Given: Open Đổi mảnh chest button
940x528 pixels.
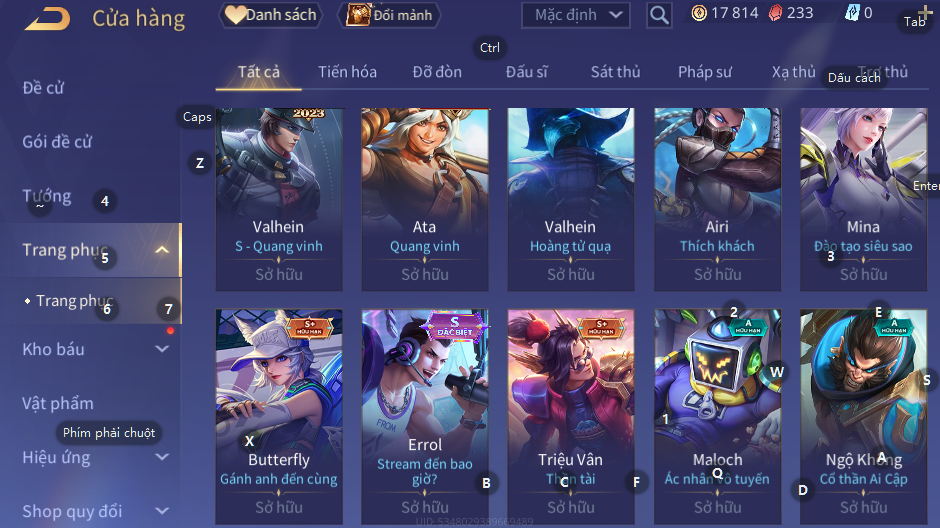Looking at the screenshot, I should click(389, 15).
